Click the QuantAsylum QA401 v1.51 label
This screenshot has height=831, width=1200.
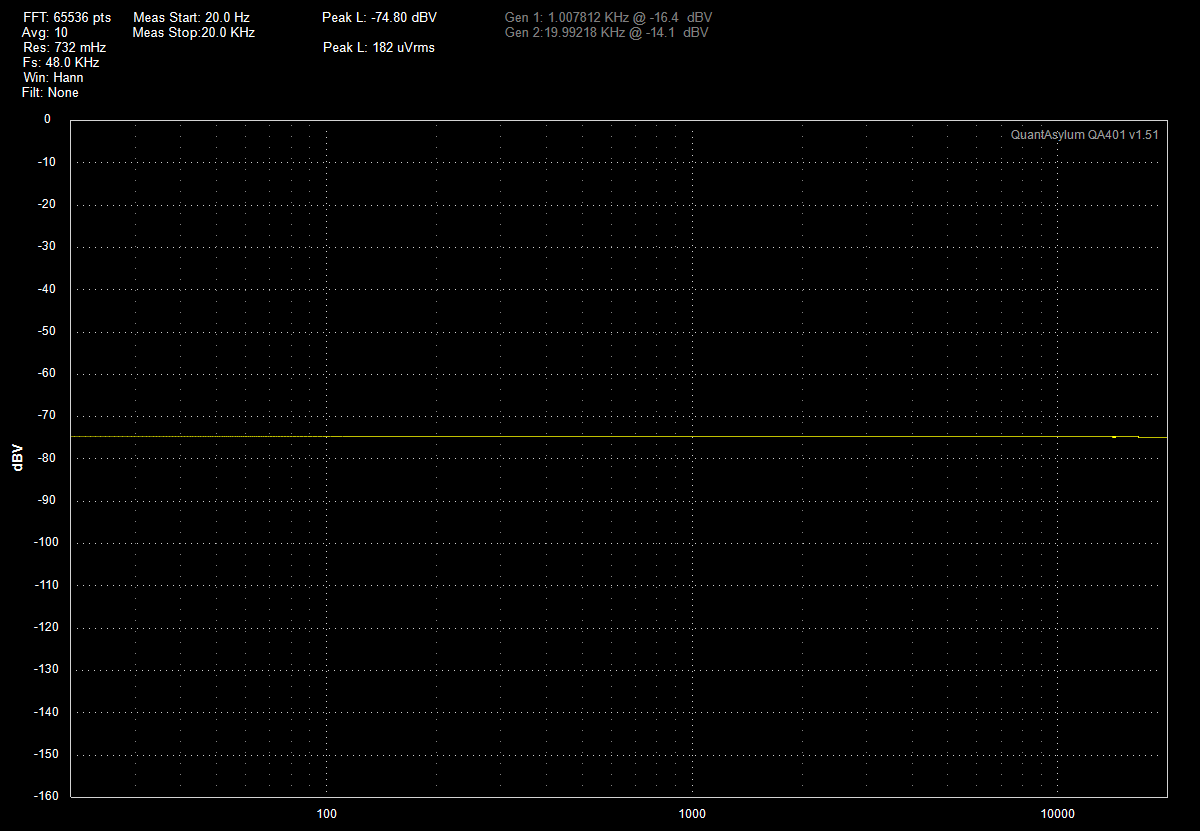point(1084,135)
